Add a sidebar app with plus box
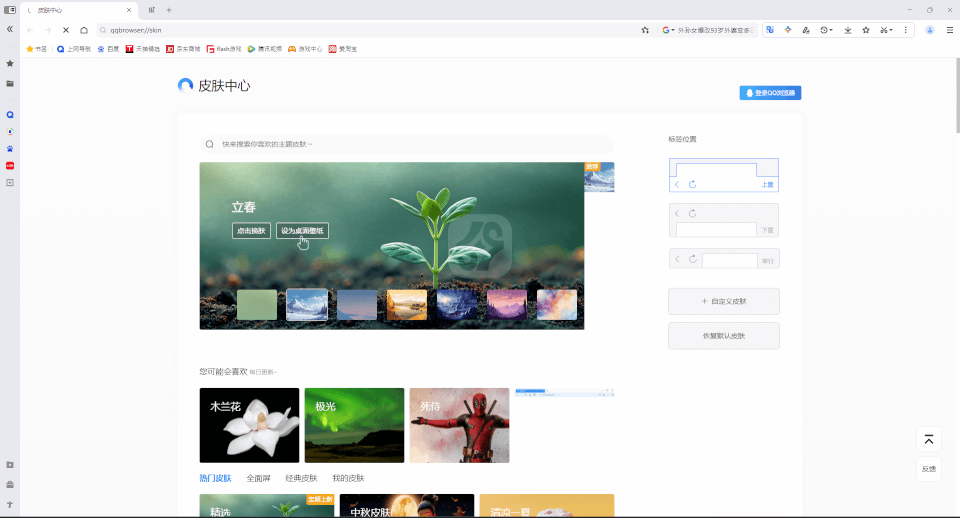The image size is (960, 518). [x=10, y=182]
